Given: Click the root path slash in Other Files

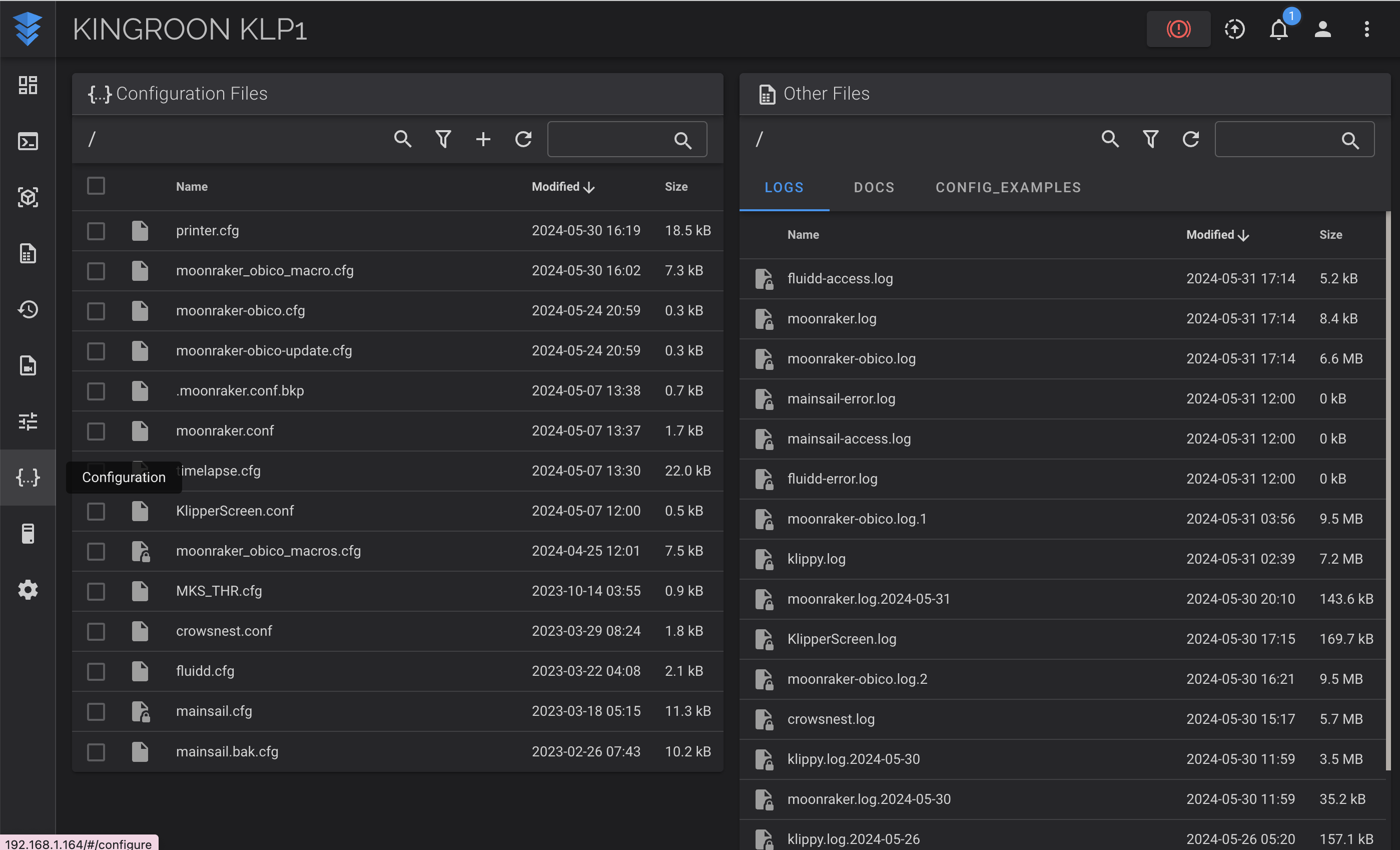Looking at the screenshot, I should point(759,139).
